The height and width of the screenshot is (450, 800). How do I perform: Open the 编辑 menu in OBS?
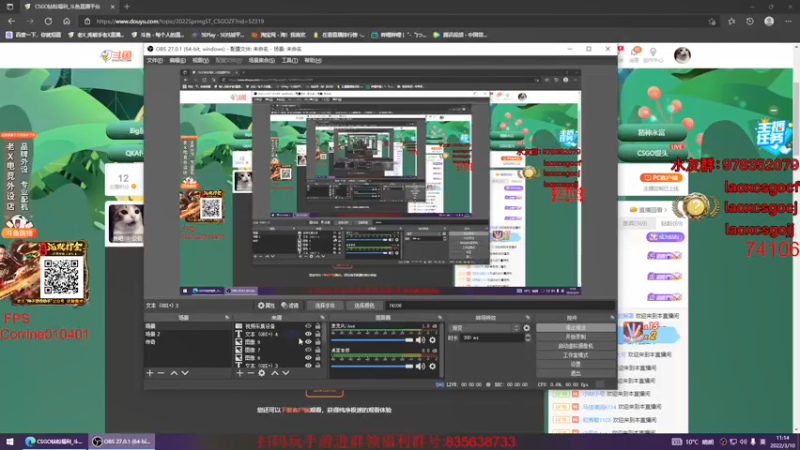point(177,60)
